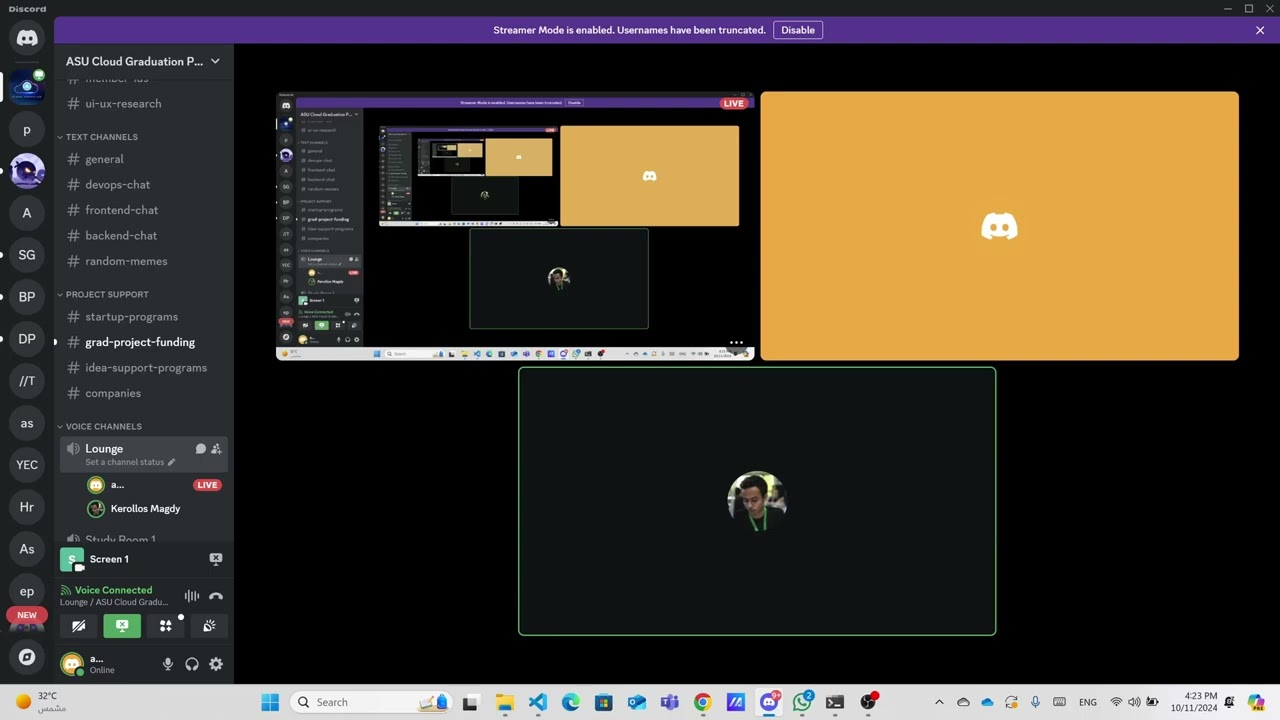The image size is (1280, 720).
Task: Invite people to Lounge channel icon
Action: (216, 449)
